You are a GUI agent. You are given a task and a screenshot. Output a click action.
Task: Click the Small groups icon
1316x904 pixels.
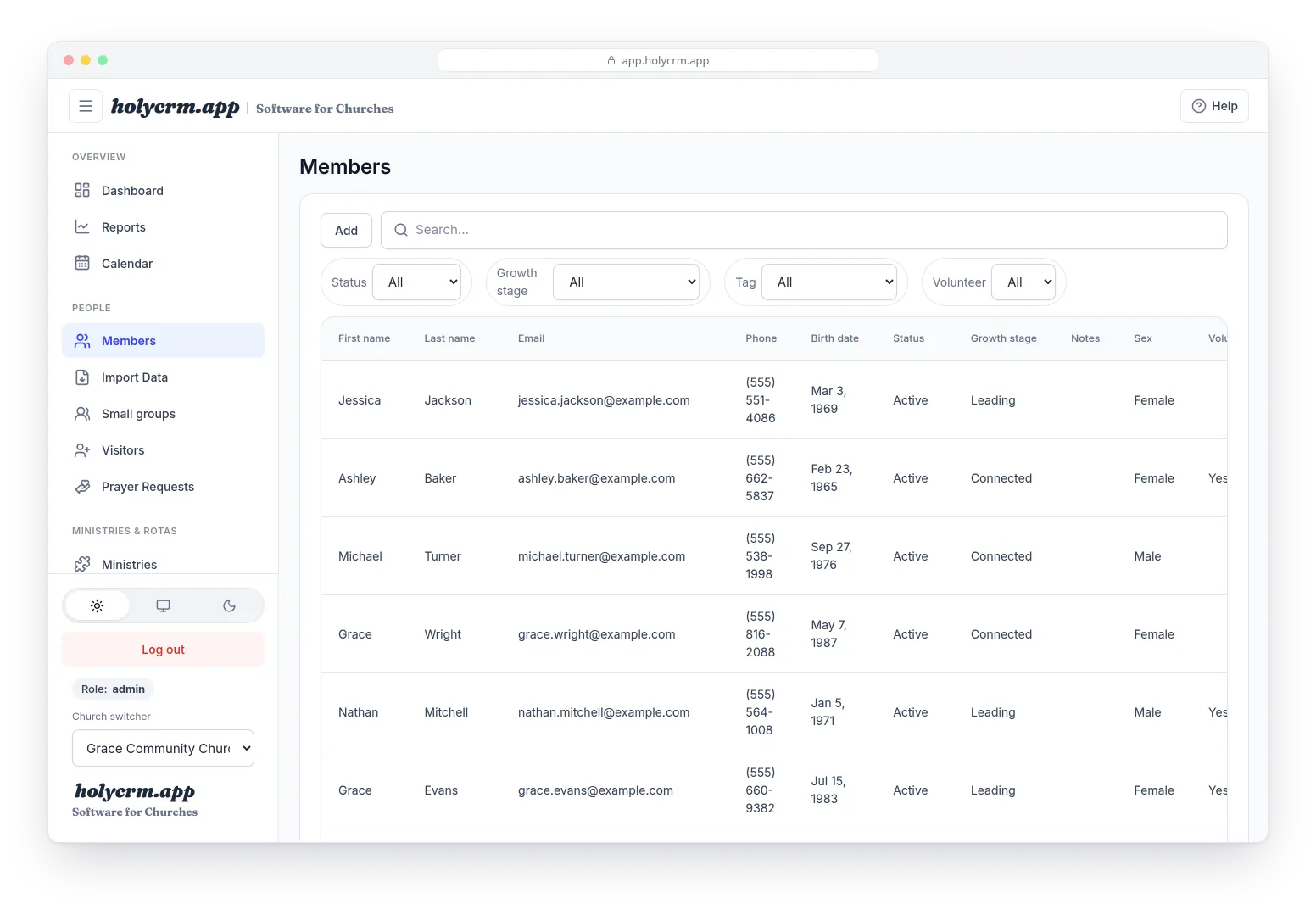82,413
